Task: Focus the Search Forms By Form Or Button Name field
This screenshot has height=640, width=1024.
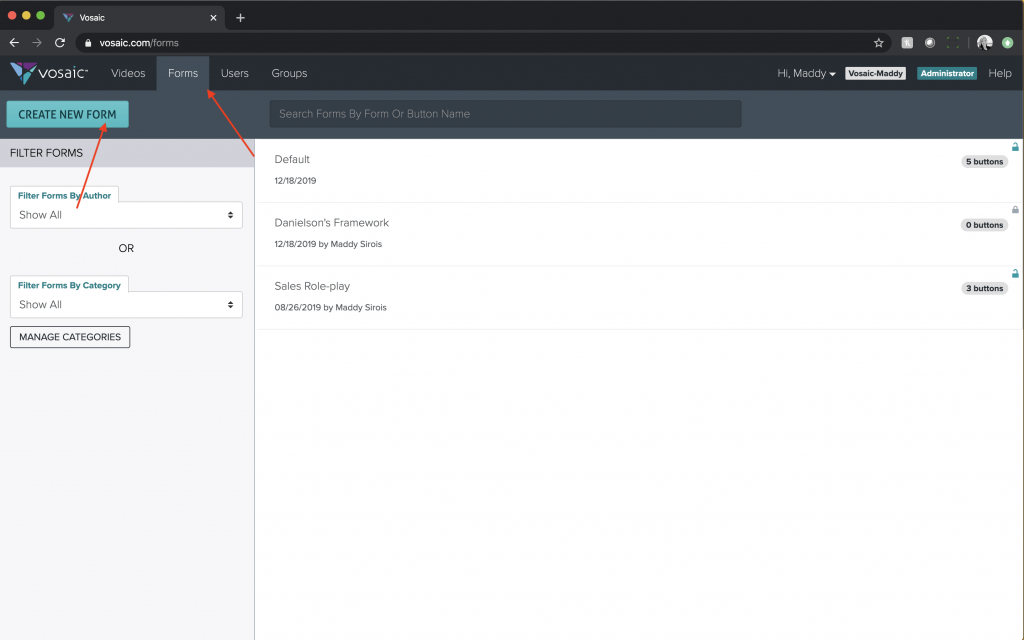Action: click(x=505, y=114)
